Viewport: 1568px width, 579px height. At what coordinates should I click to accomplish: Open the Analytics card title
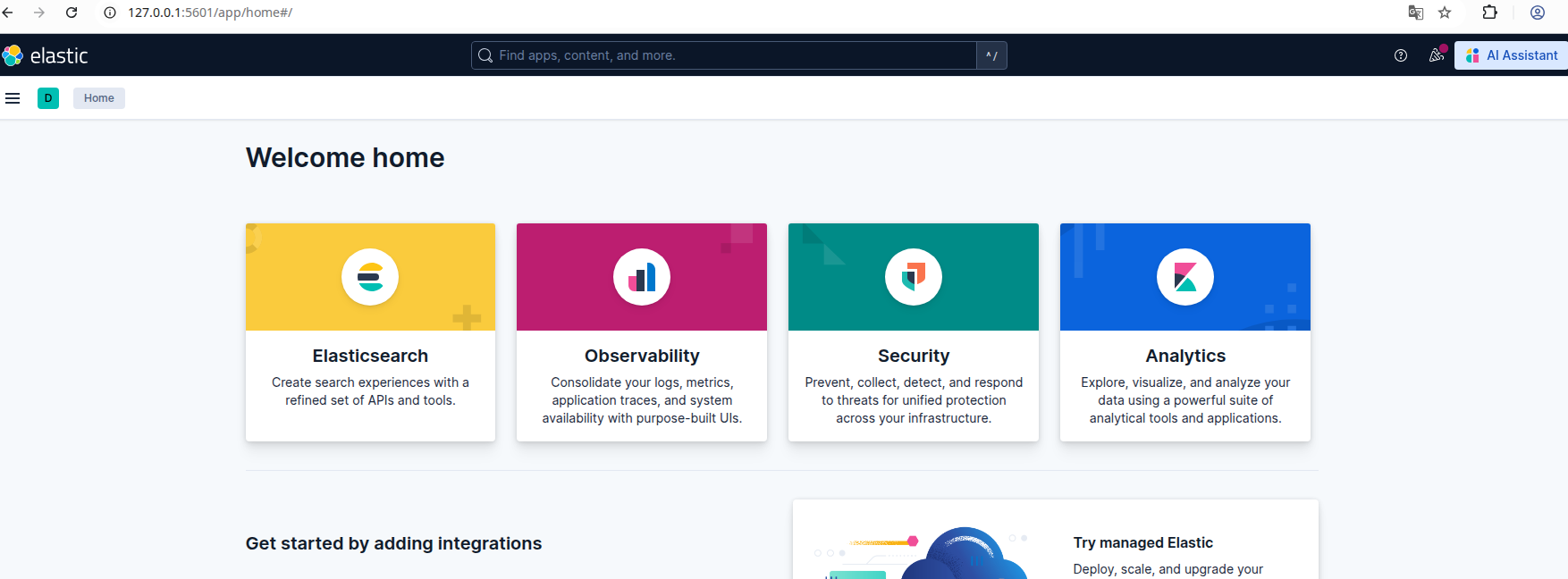click(1185, 356)
